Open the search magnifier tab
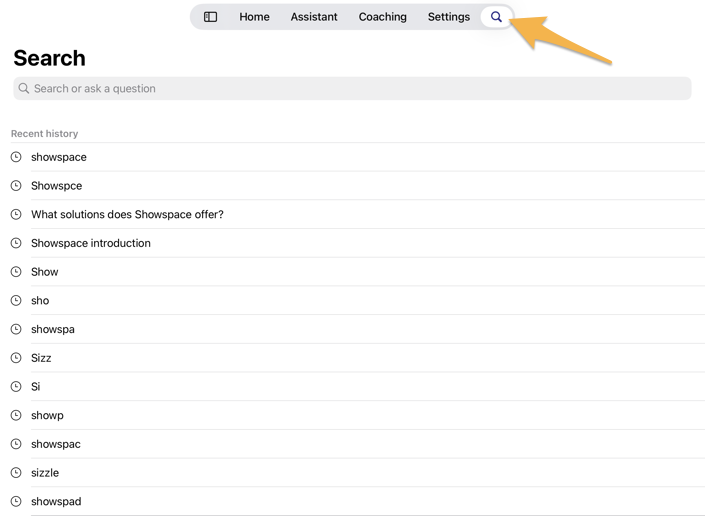This screenshot has height=516, width=705. [496, 17]
